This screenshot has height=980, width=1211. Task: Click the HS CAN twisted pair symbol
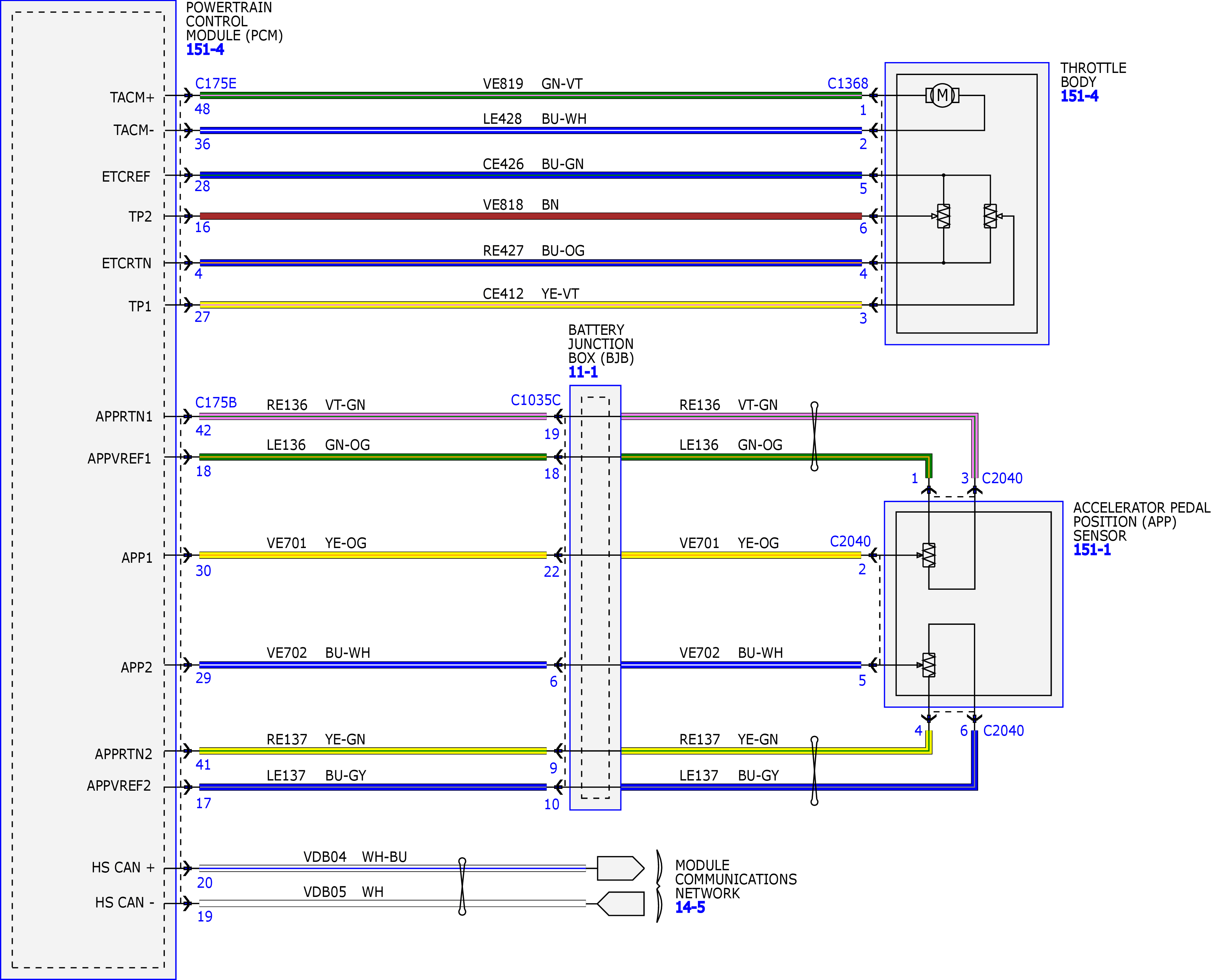point(462,886)
